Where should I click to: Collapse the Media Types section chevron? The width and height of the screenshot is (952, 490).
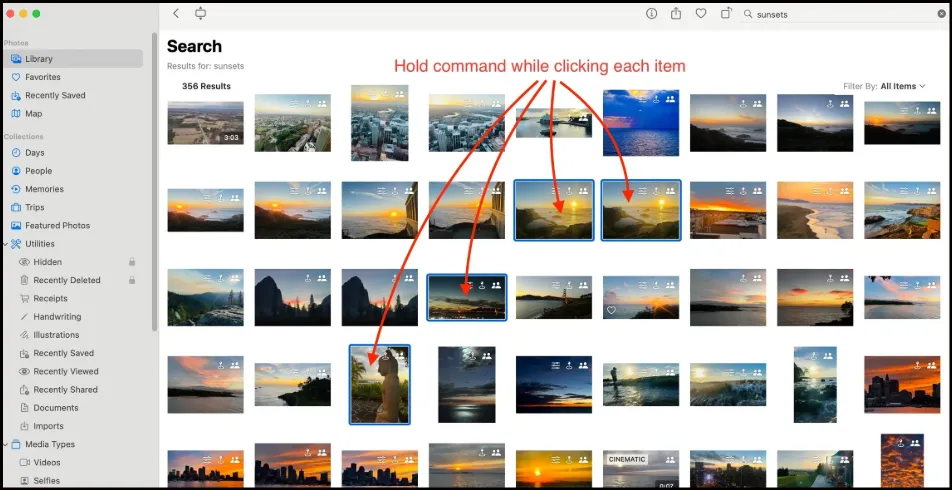click(6, 444)
